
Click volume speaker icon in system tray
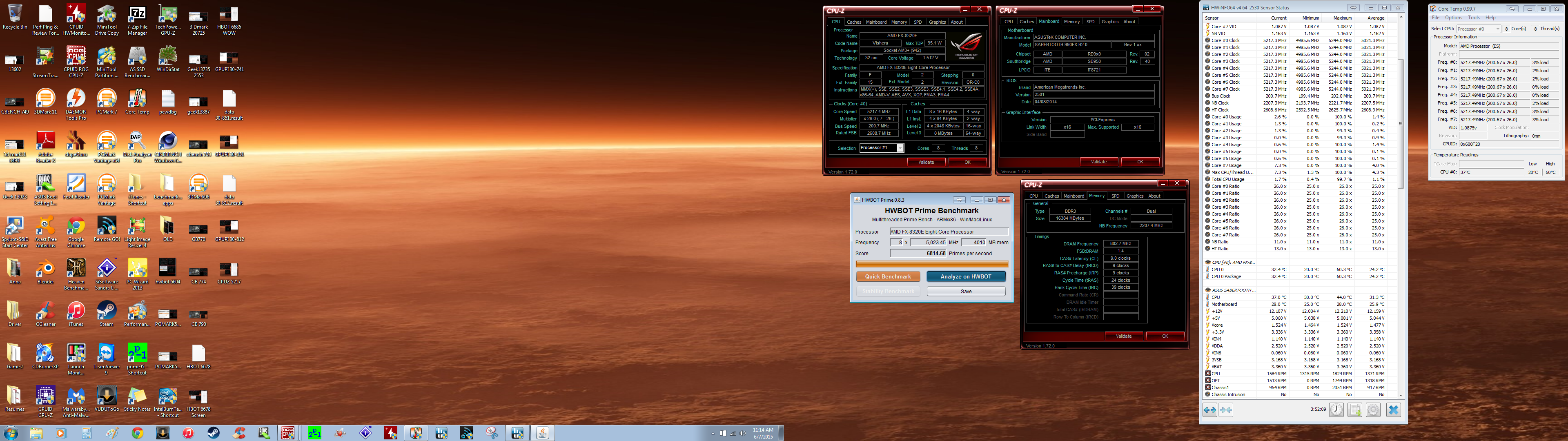pyautogui.click(x=742, y=434)
